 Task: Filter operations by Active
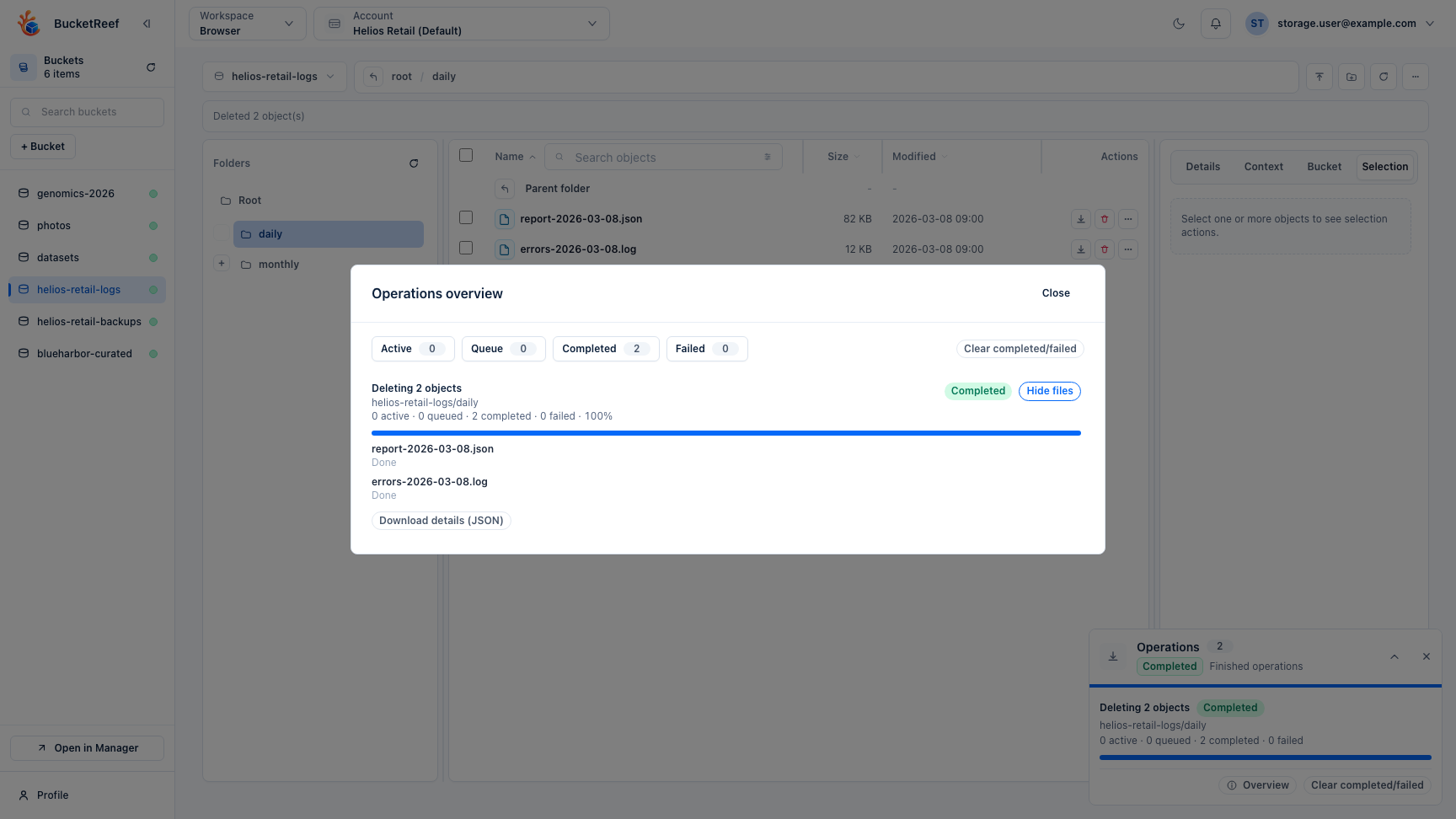click(x=413, y=349)
